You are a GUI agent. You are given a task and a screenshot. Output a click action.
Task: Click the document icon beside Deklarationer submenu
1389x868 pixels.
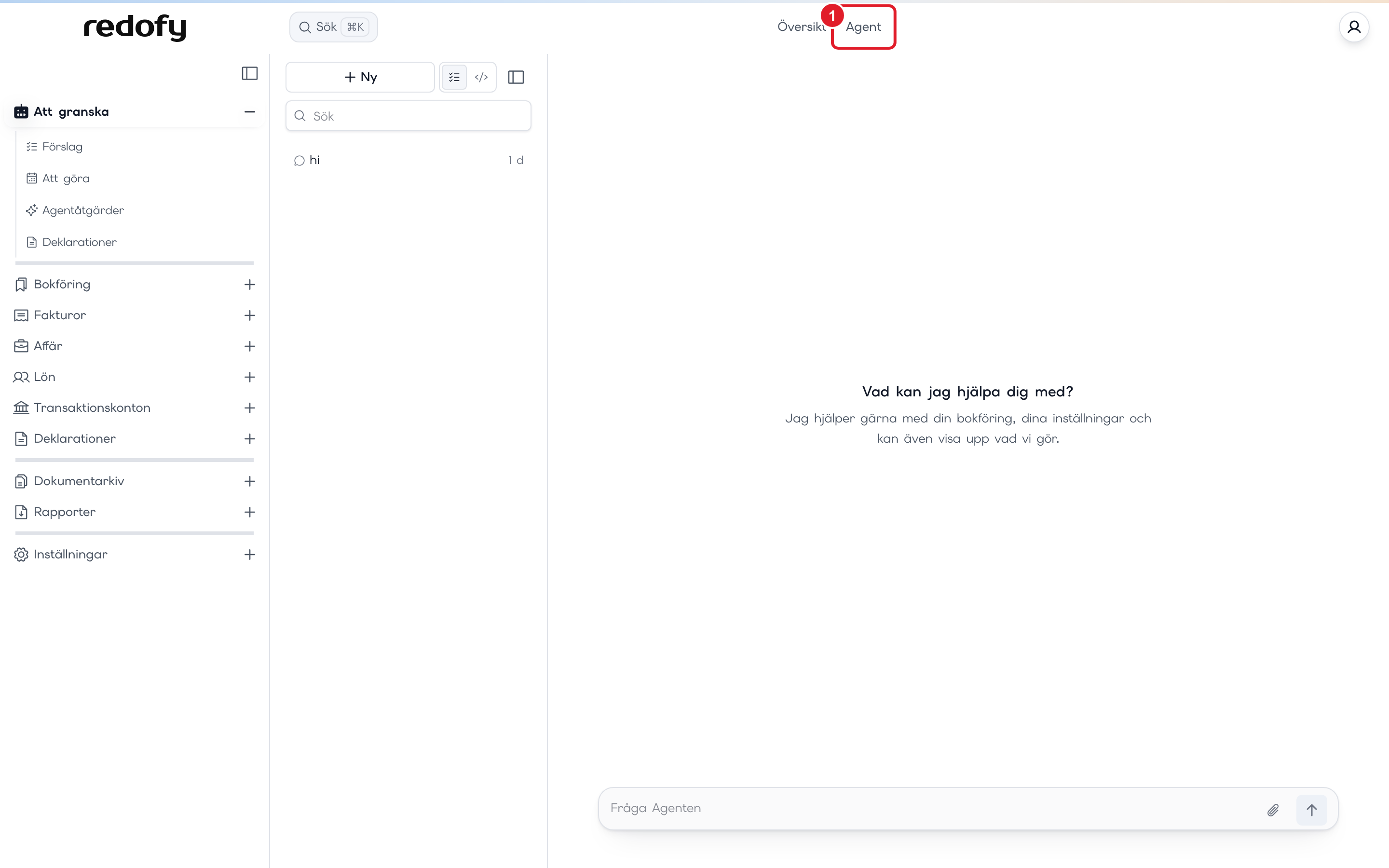(31, 242)
